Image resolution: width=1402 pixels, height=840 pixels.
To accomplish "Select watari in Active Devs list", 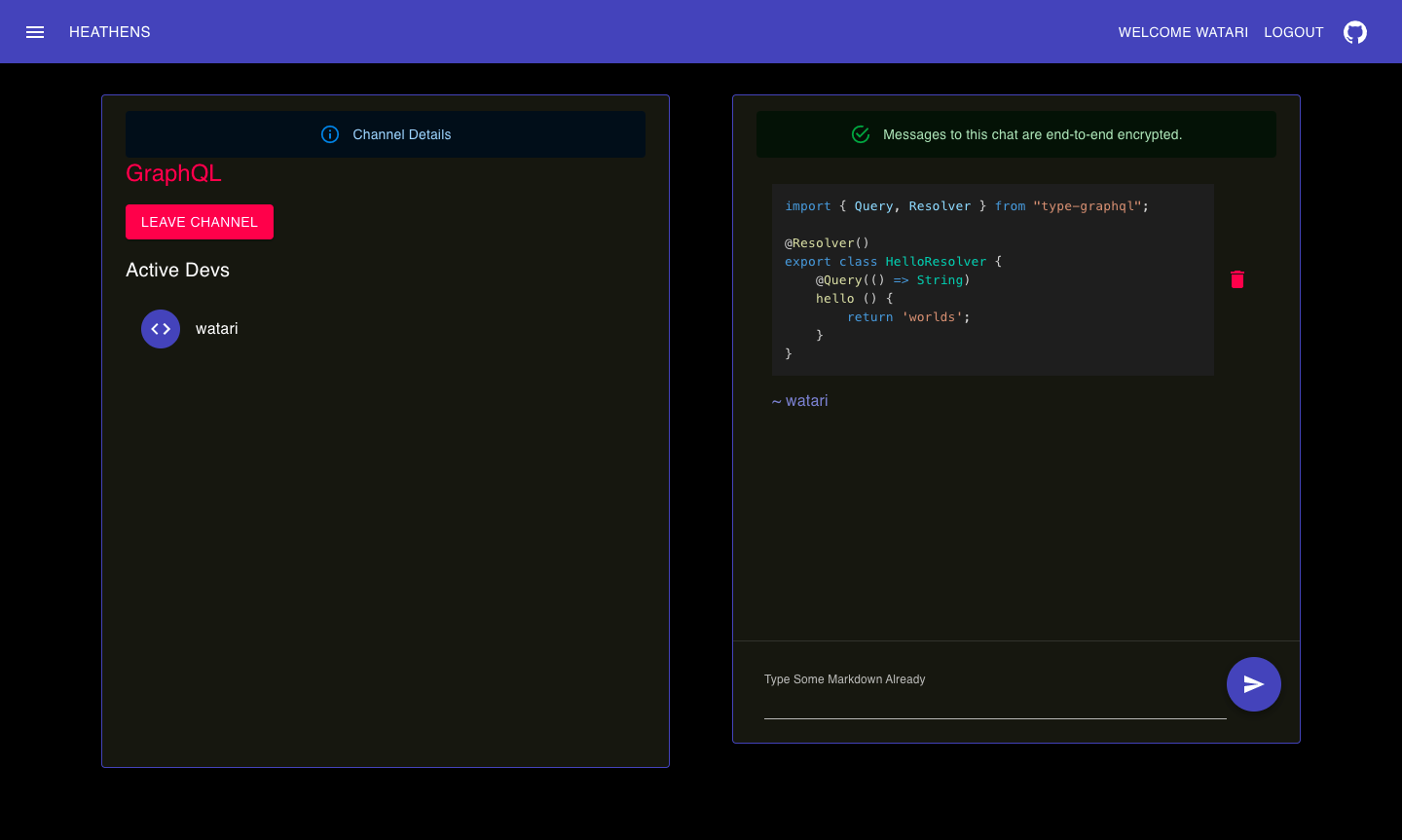I will coord(386,329).
